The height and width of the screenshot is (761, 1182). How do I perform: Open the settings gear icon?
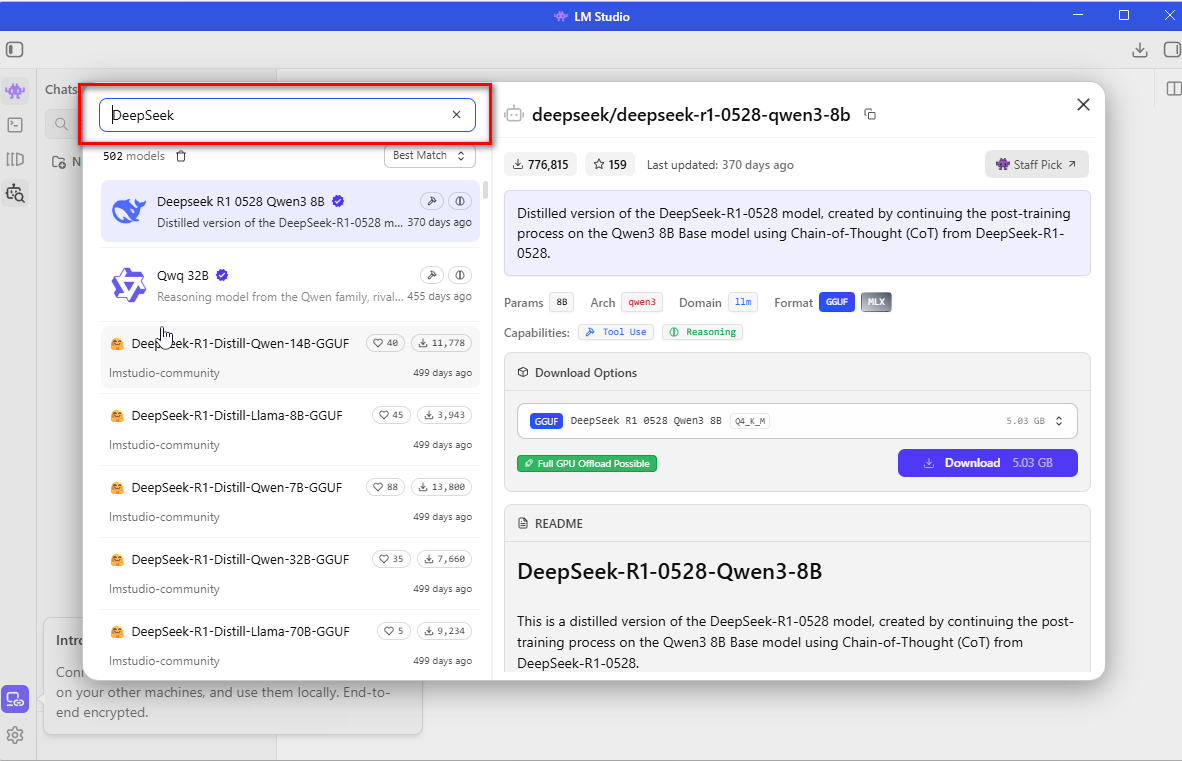pos(15,735)
